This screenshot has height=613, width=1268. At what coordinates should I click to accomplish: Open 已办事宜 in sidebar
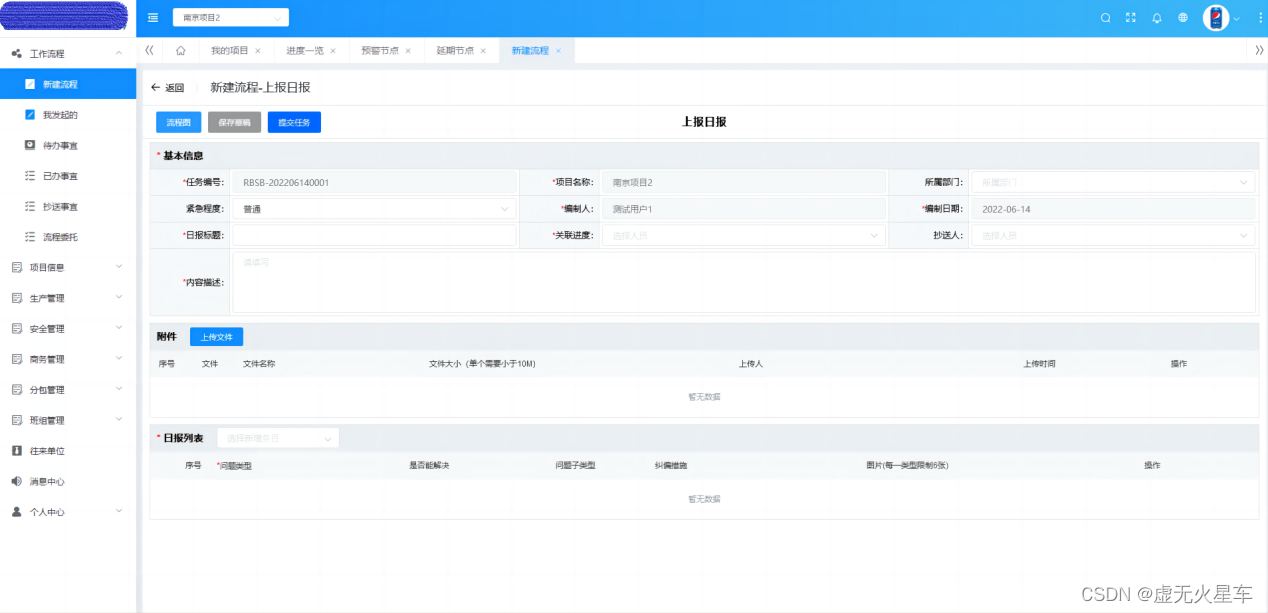[x=68, y=176]
